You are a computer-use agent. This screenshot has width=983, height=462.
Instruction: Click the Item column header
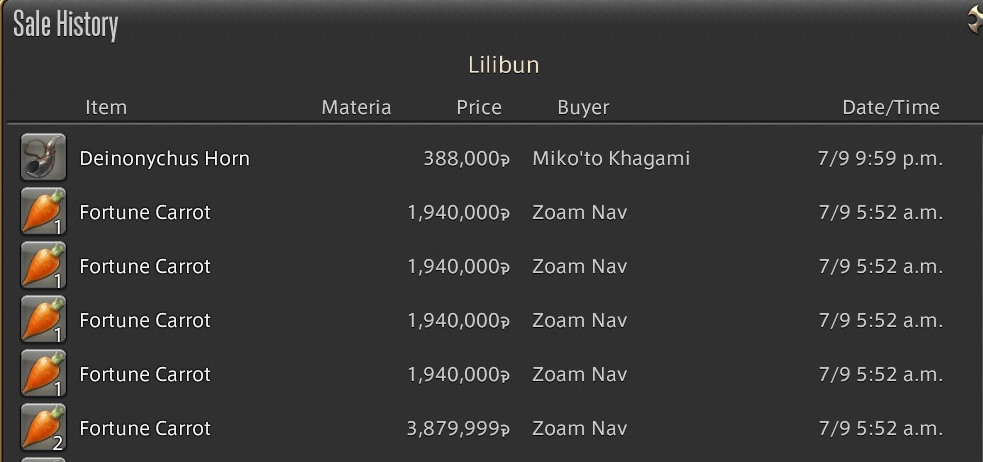(x=106, y=107)
